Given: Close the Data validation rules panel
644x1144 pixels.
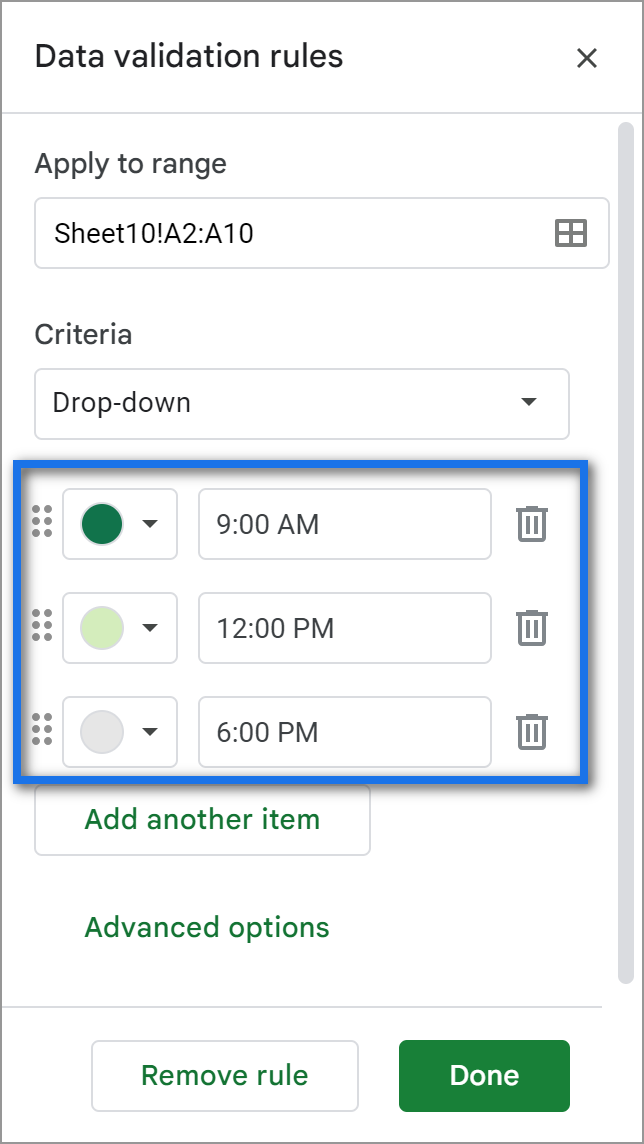Looking at the screenshot, I should 587,57.
